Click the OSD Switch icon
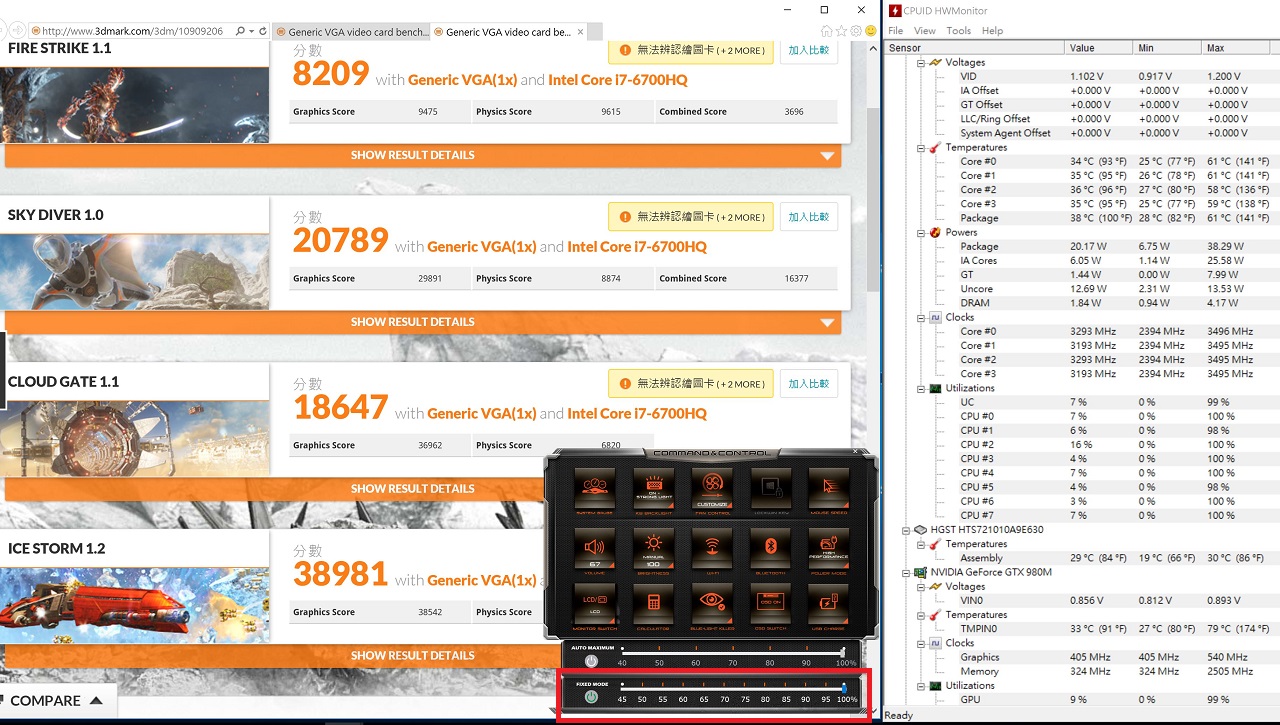Screen dimensions: 1280x725 coord(771,604)
